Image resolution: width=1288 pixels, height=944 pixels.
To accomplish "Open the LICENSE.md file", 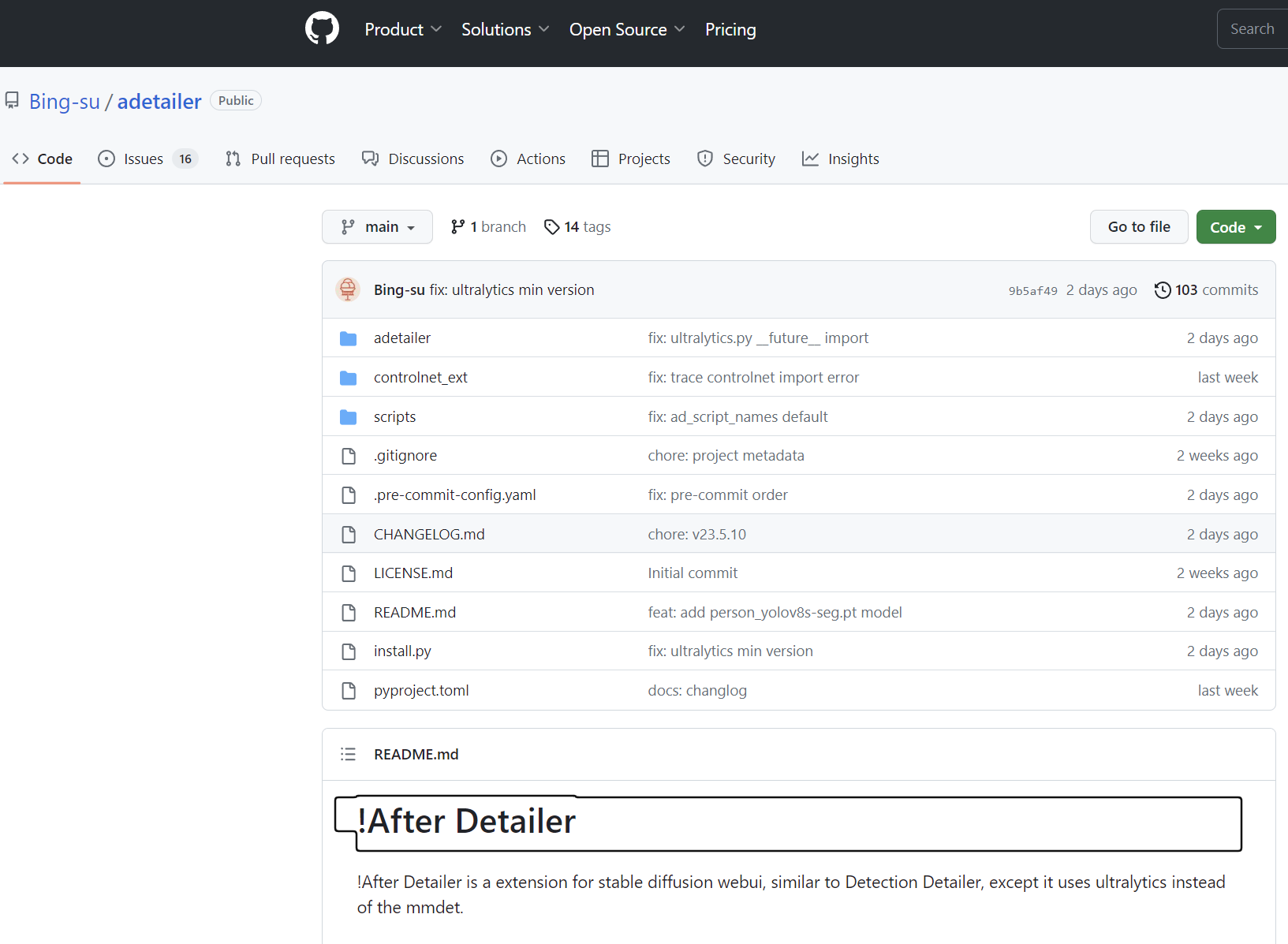I will (413, 573).
